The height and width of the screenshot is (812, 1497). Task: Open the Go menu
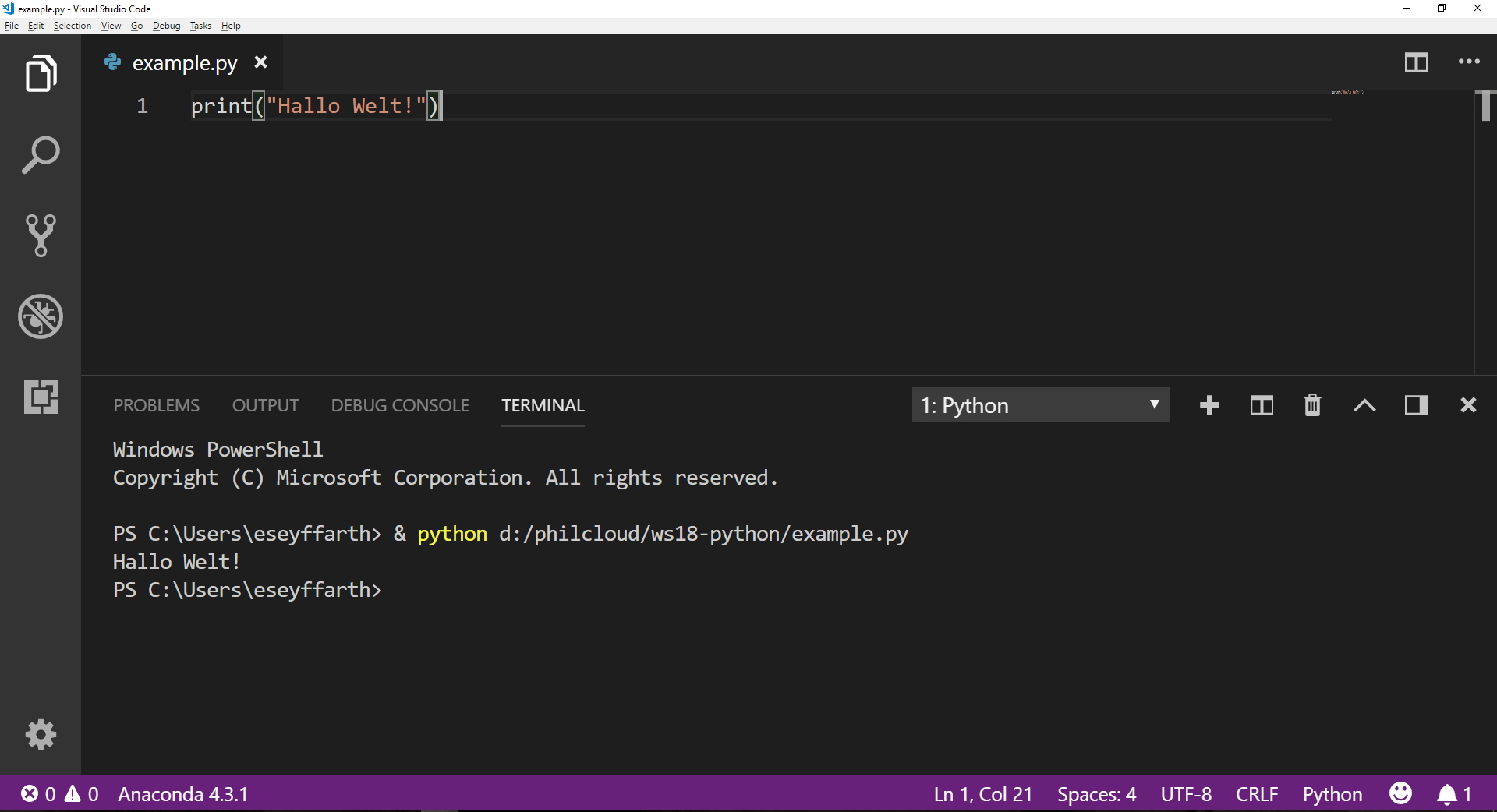137,26
